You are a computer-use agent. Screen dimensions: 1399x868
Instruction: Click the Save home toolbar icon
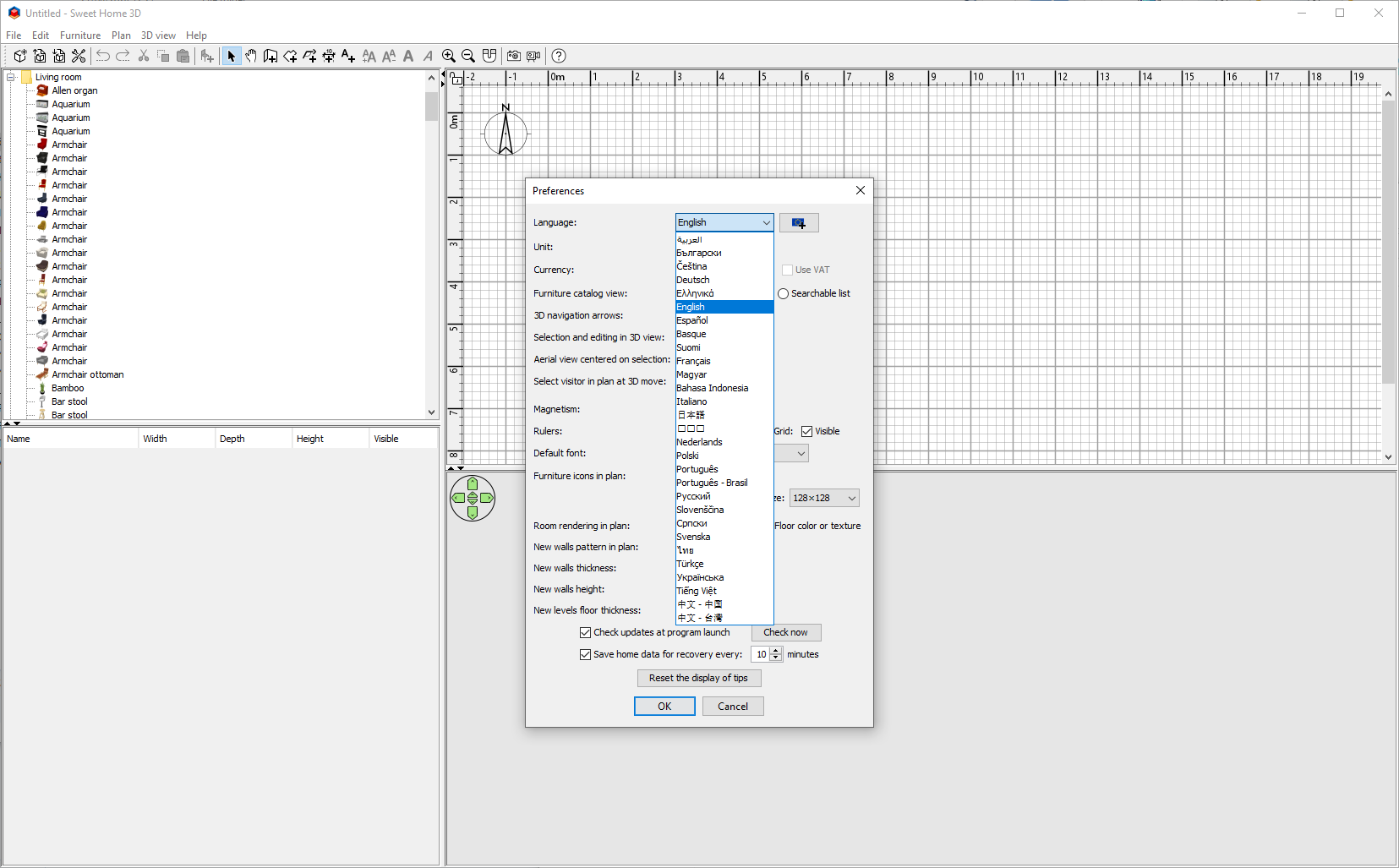(59, 56)
